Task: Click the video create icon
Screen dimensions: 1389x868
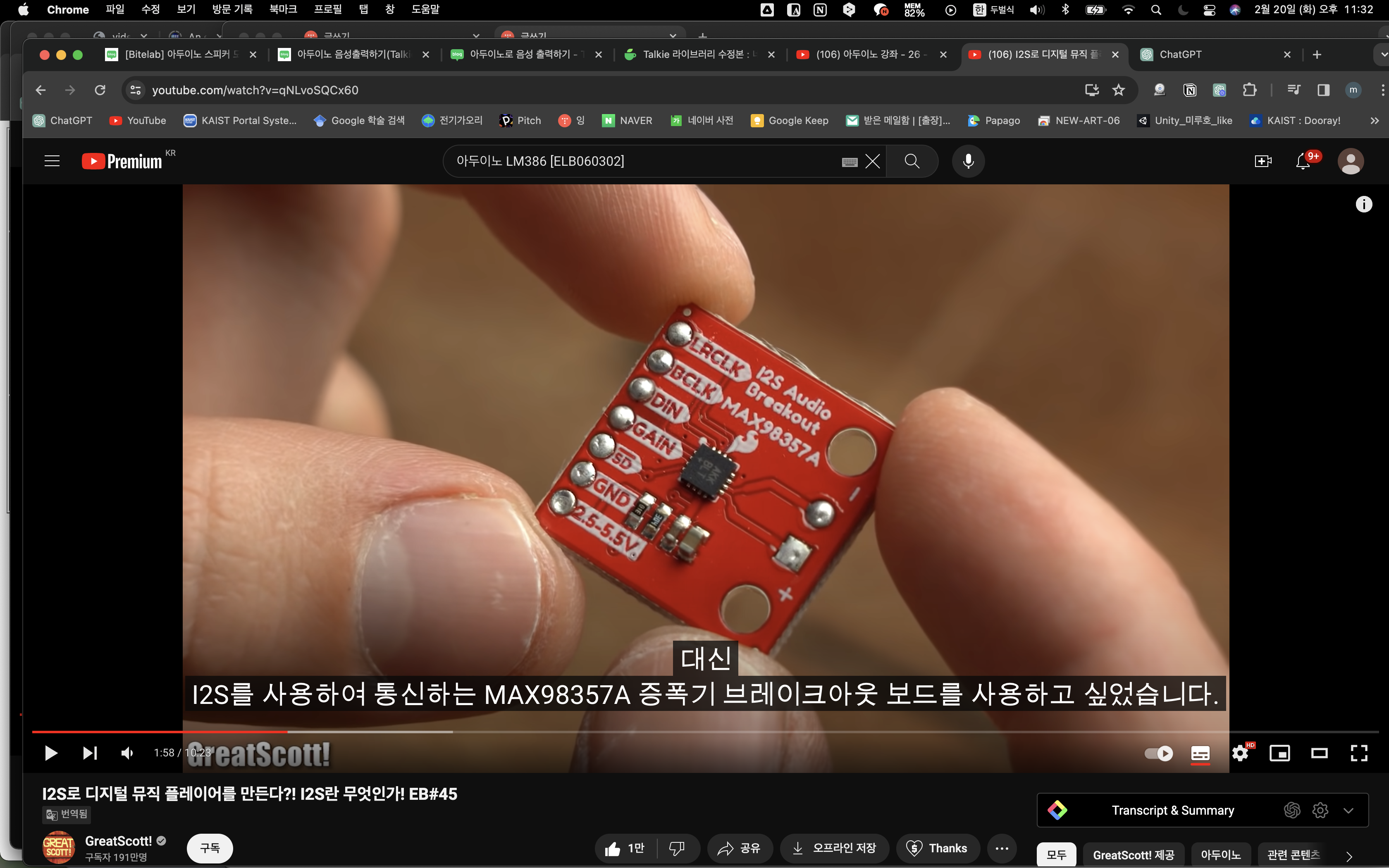Action: click(1263, 161)
